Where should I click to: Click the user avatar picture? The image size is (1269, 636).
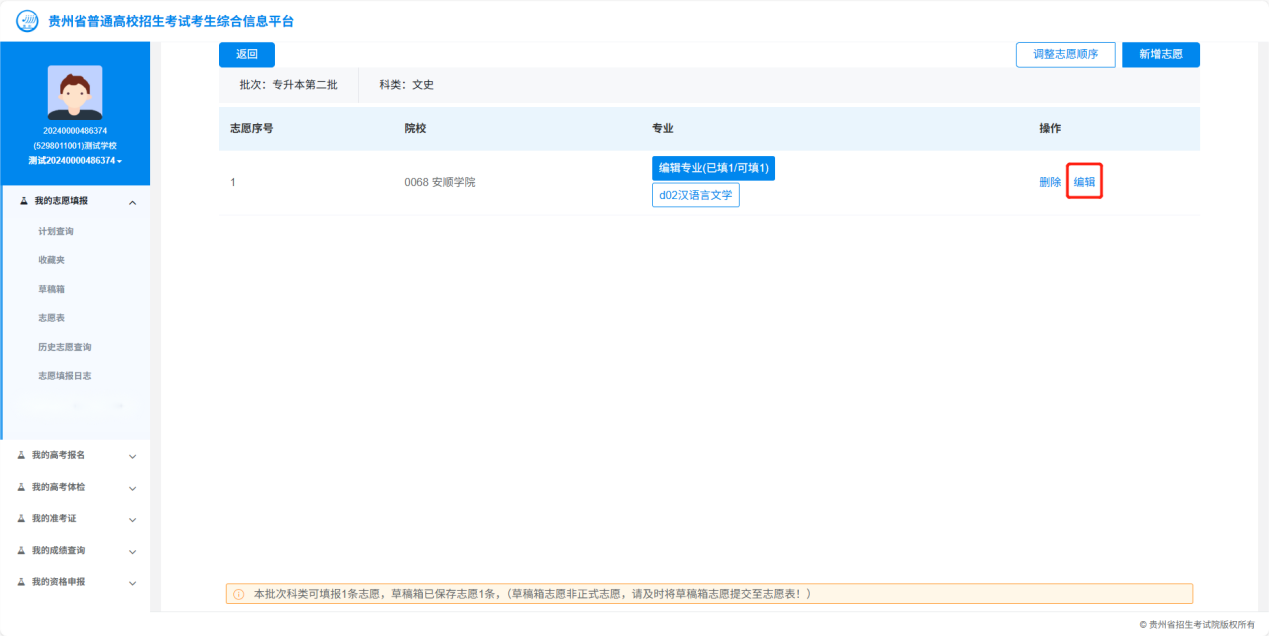75,93
